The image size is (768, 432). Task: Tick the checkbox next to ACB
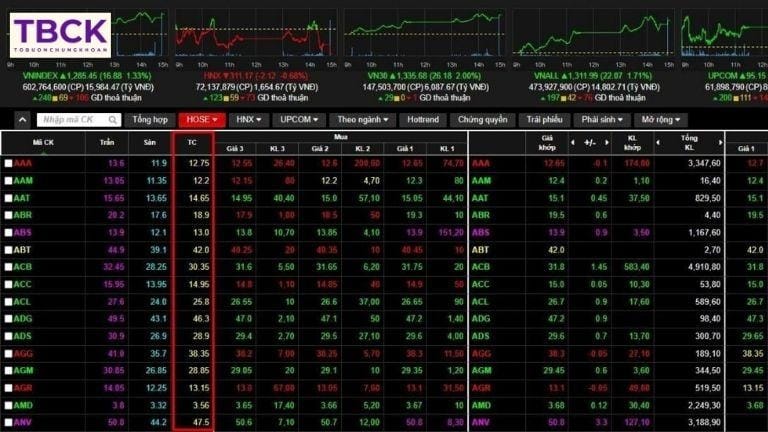click(8, 267)
